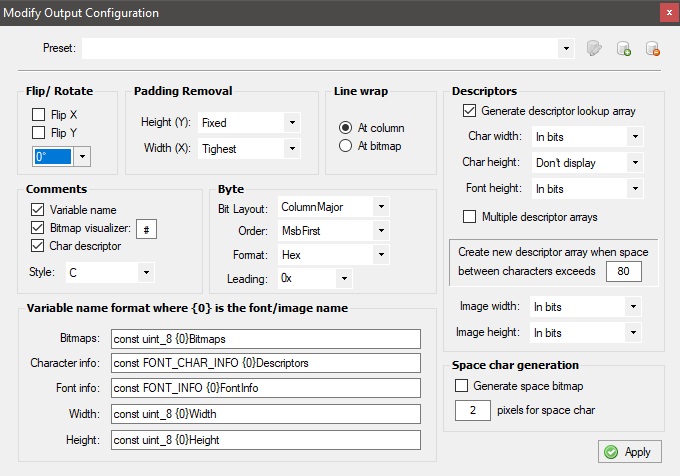Click the delete preset icon

click(x=653, y=48)
